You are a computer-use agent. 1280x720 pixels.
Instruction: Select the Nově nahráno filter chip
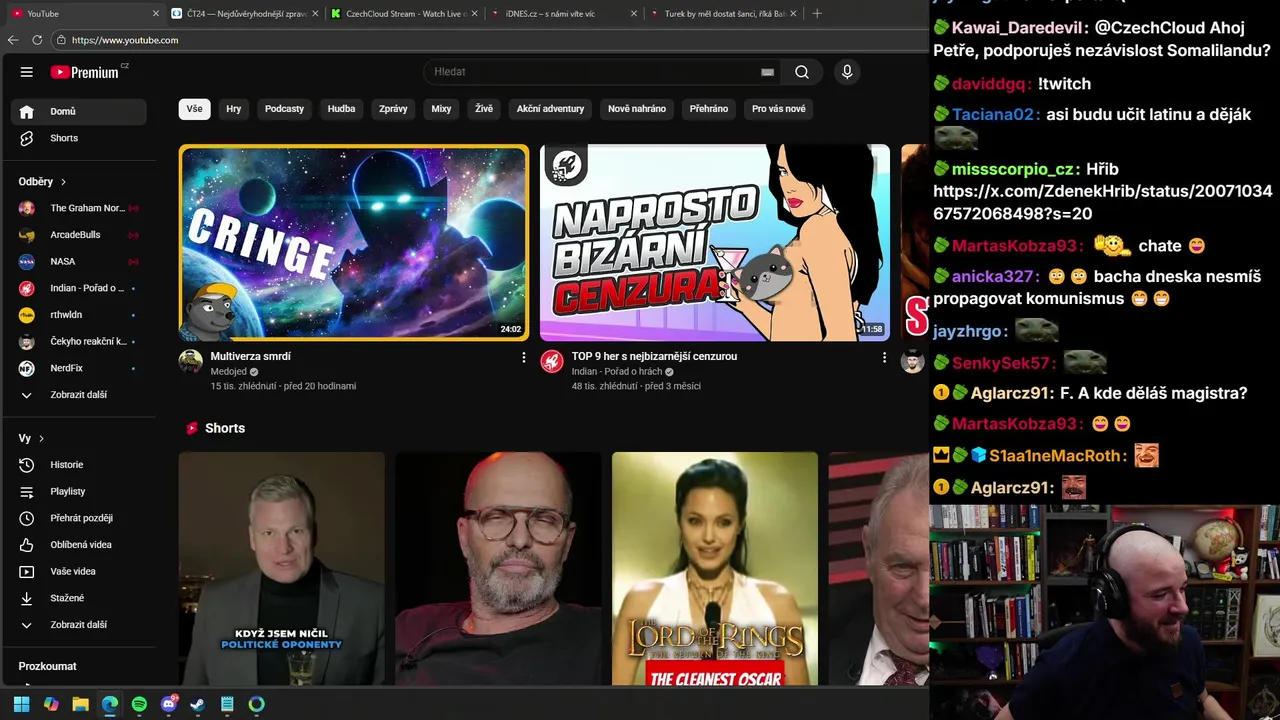(x=637, y=109)
